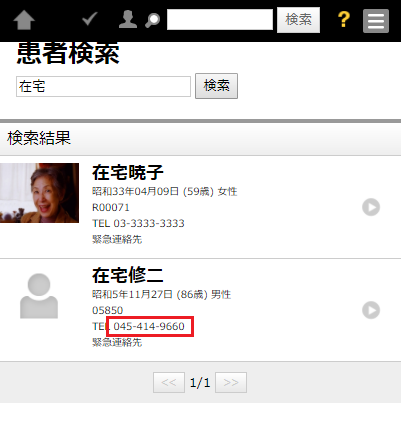Open the hamburger menu icon
Viewport: 401px width, 426px height.
376,21
